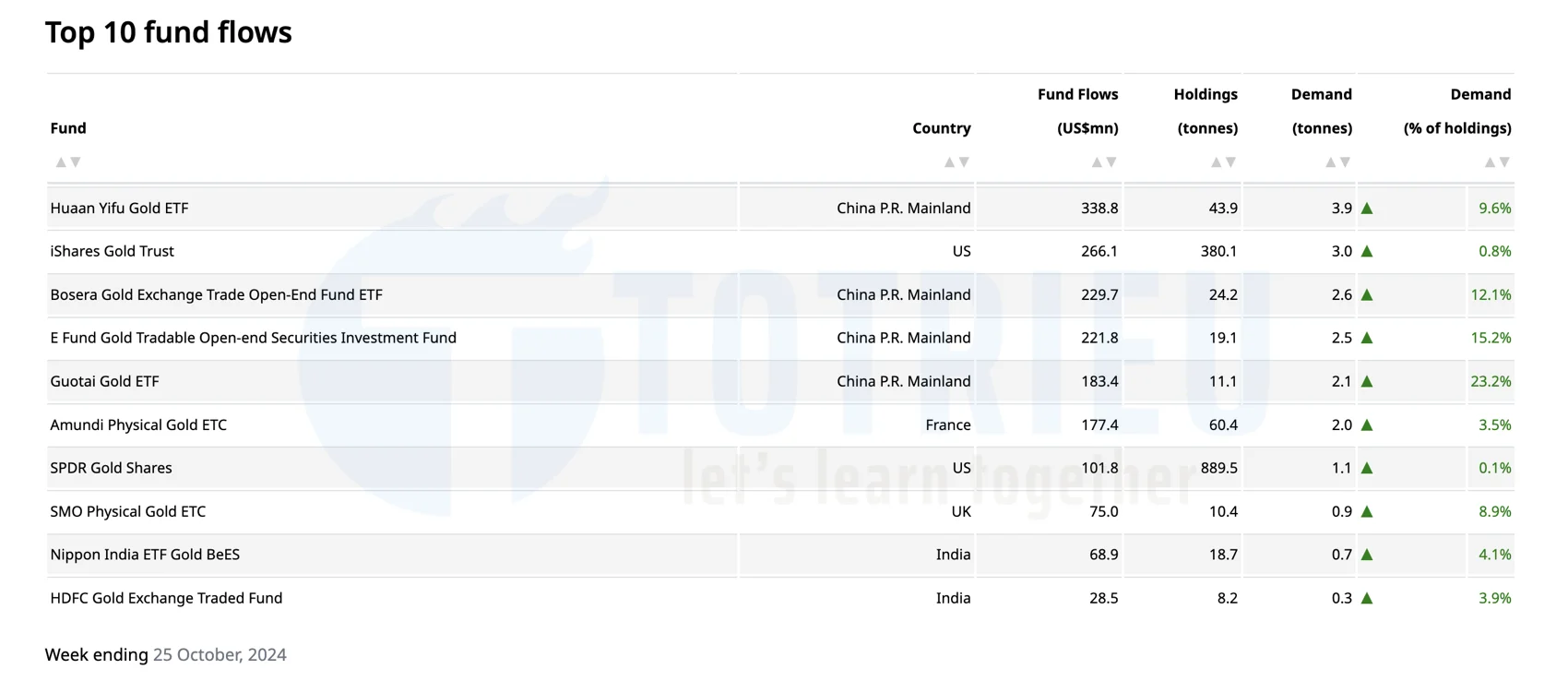Viewport: 1568px width, 693px height.
Task: Click green up triangle for Huaan Yifu Gold ETF
Action: (1367, 209)
